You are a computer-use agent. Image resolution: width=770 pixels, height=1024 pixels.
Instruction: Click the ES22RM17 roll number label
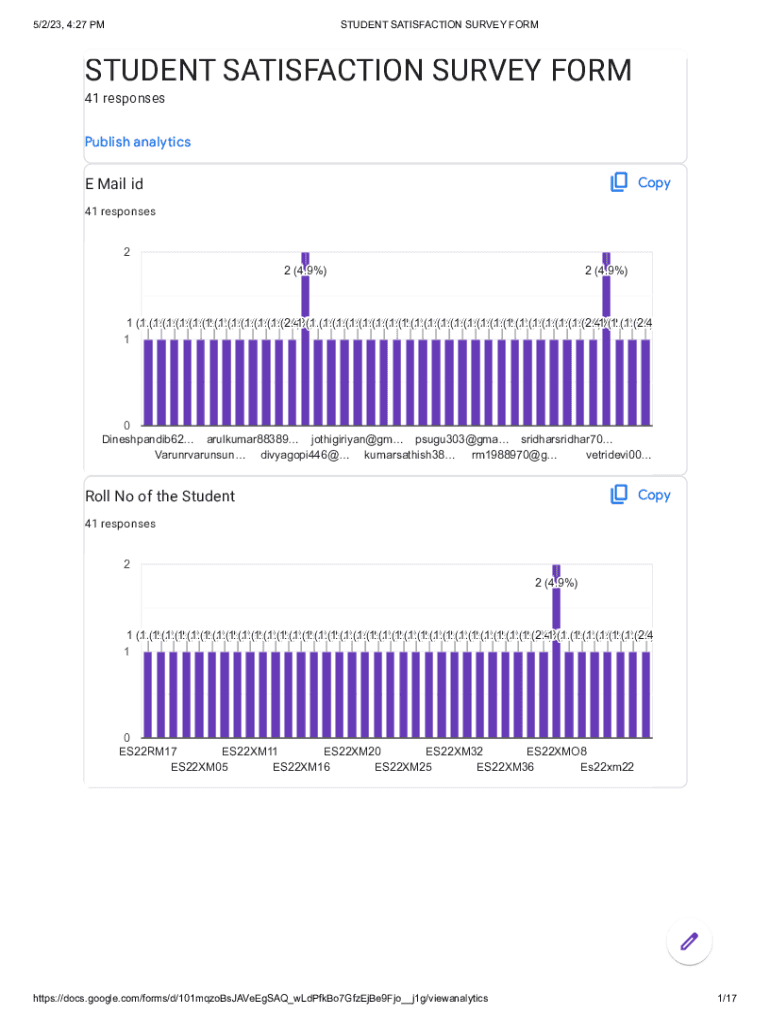coord(148,751)
